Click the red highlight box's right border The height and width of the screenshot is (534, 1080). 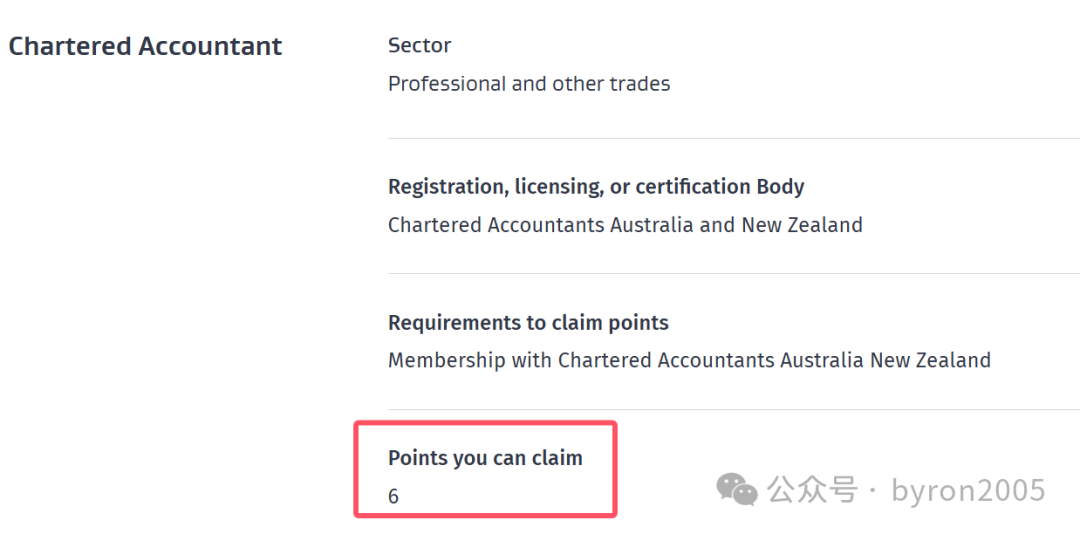click(x=614, y=469)
